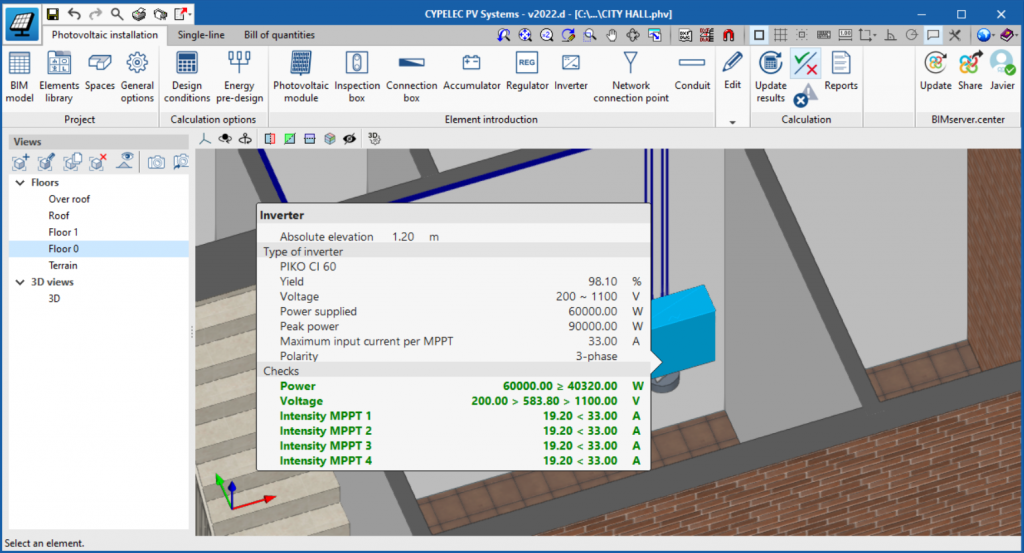Click the Save floppy disk icon

[x=53, y=14]
